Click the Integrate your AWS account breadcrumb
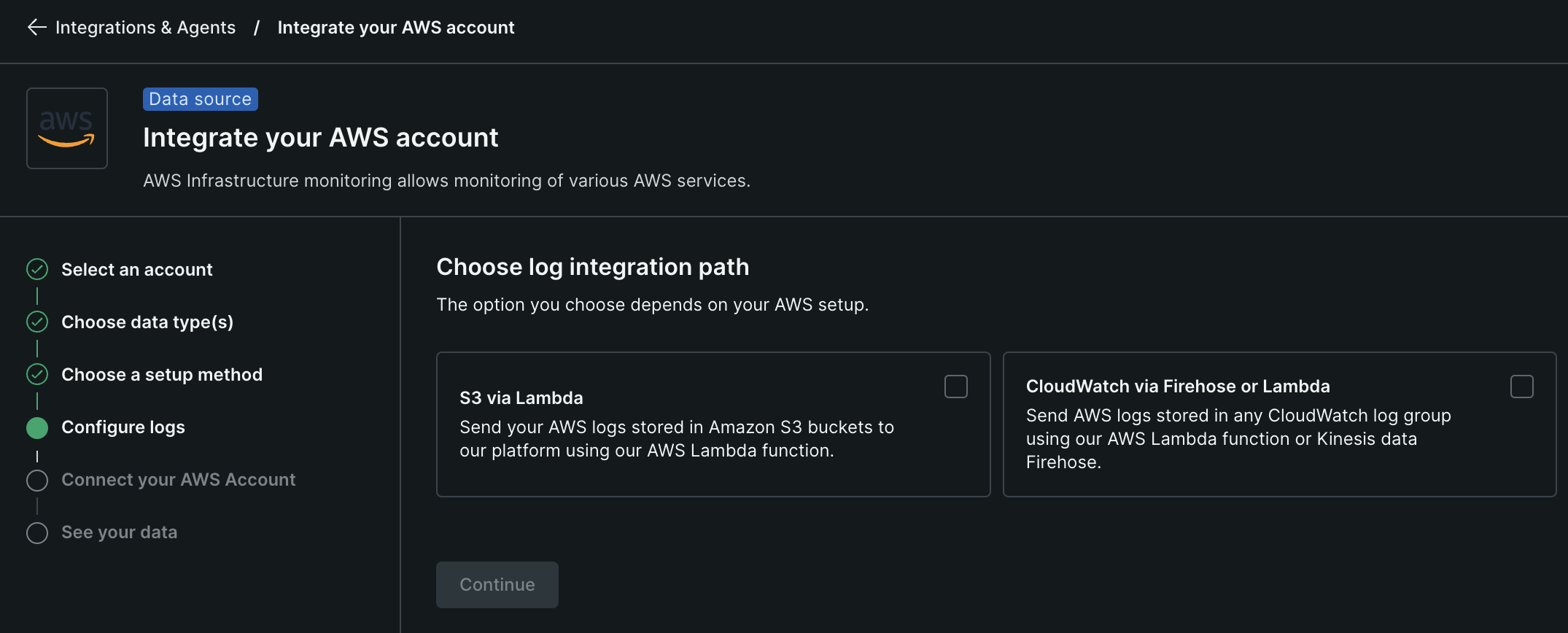1568x633 pixels. [396, 28]
